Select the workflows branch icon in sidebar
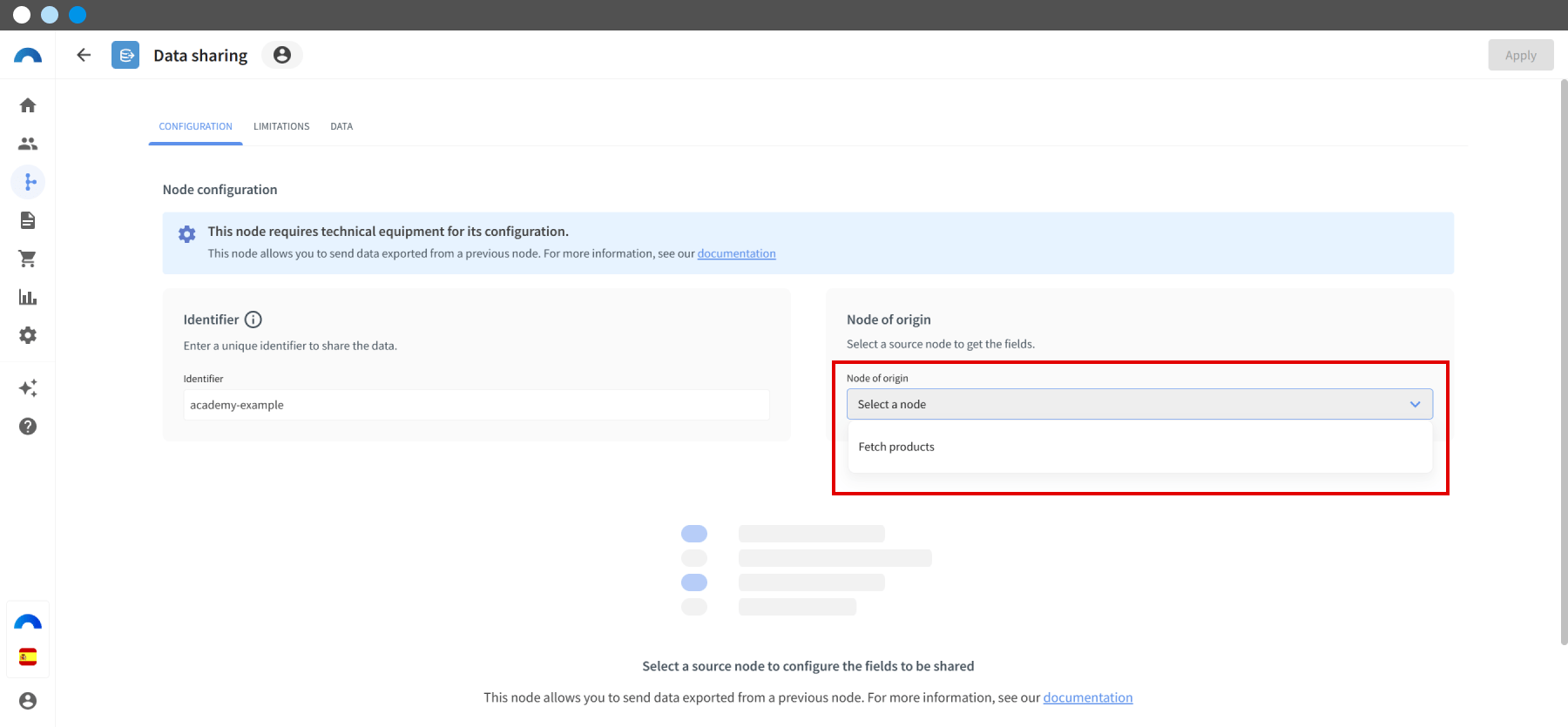Viewport: 1568px width, 727px height. (x=28, y=182)
